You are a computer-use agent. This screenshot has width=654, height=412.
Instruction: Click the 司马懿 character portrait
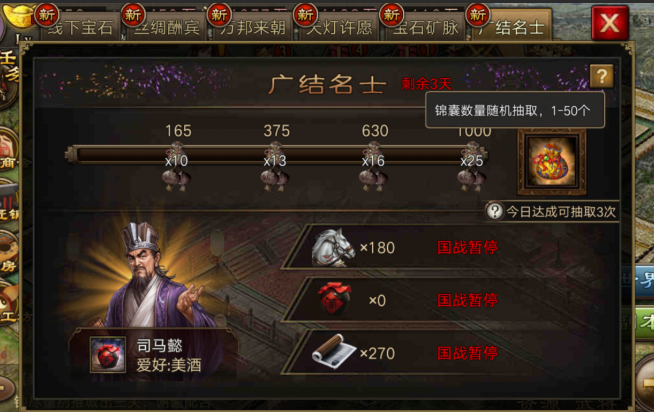[x=152, y=275]
